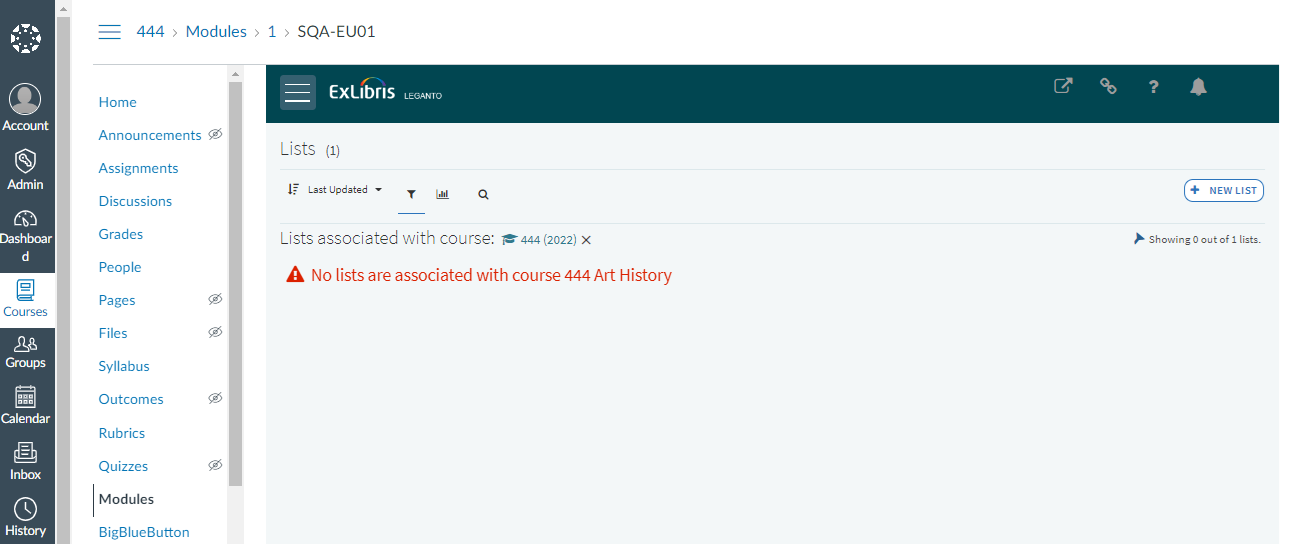Viewport: 1302px width, 544px height.
Task: Go to Modules breadcrumb link
Action: pos(216,32)
